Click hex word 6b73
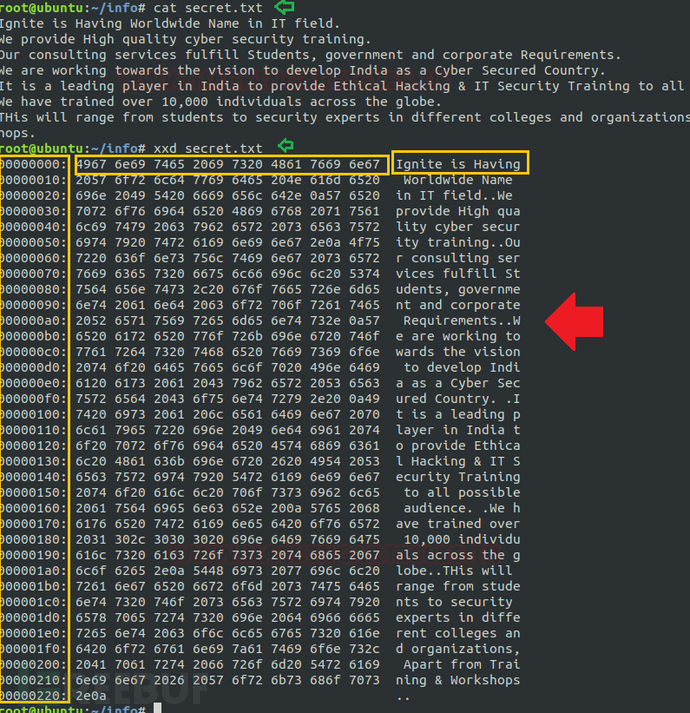 [286, 680]
